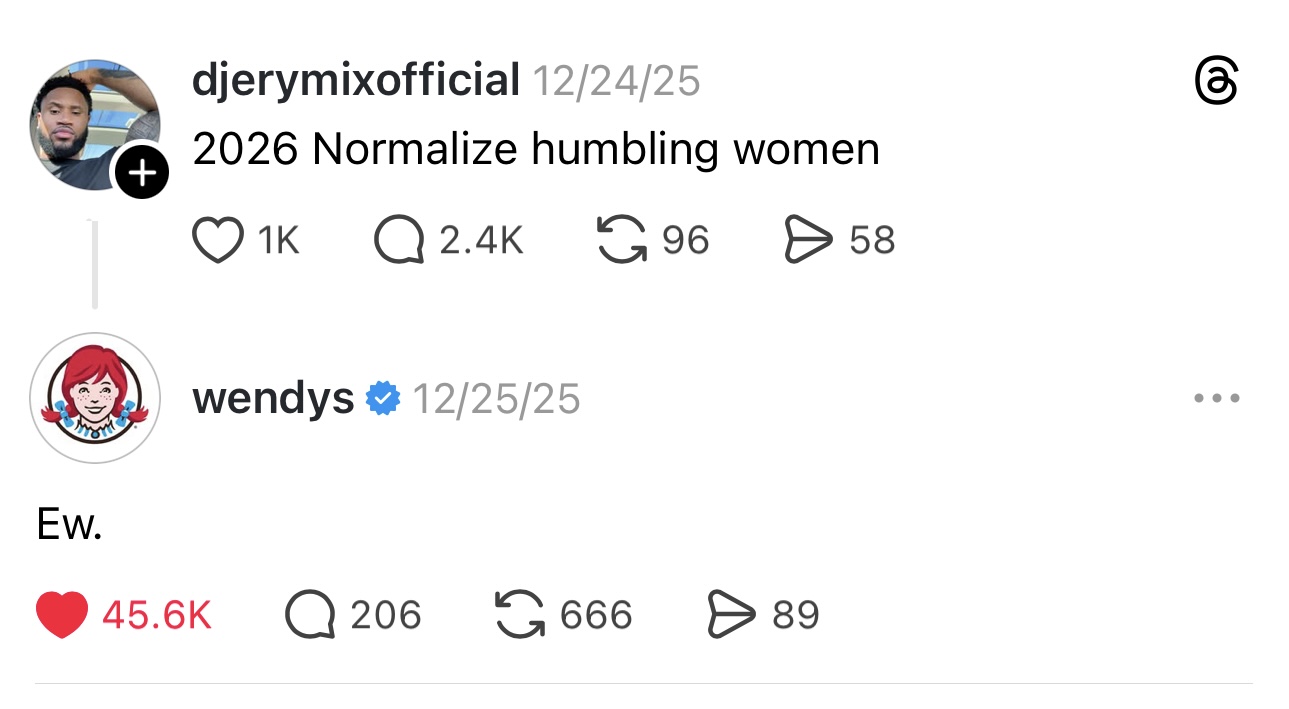Image resolution: width=1289 pixels, height=709 pixels.
Task: Share the wendys reply via send icon
Action: tap(732, 614)
